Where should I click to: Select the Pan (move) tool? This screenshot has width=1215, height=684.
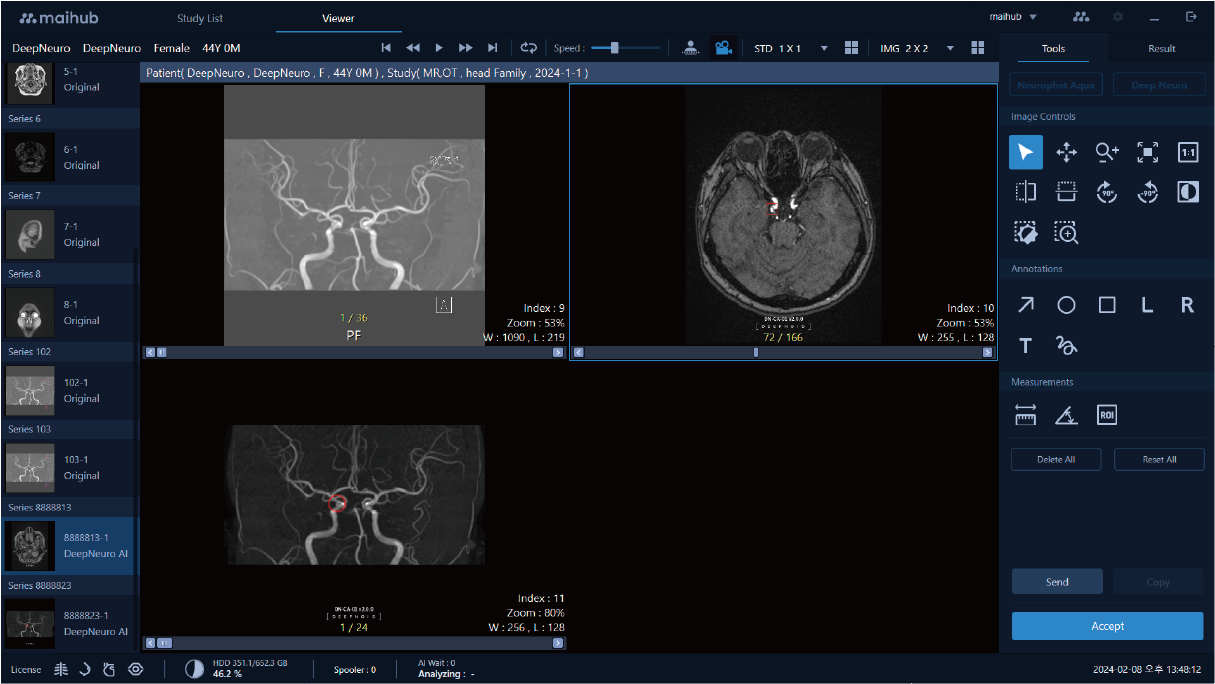click(1066, 152)
